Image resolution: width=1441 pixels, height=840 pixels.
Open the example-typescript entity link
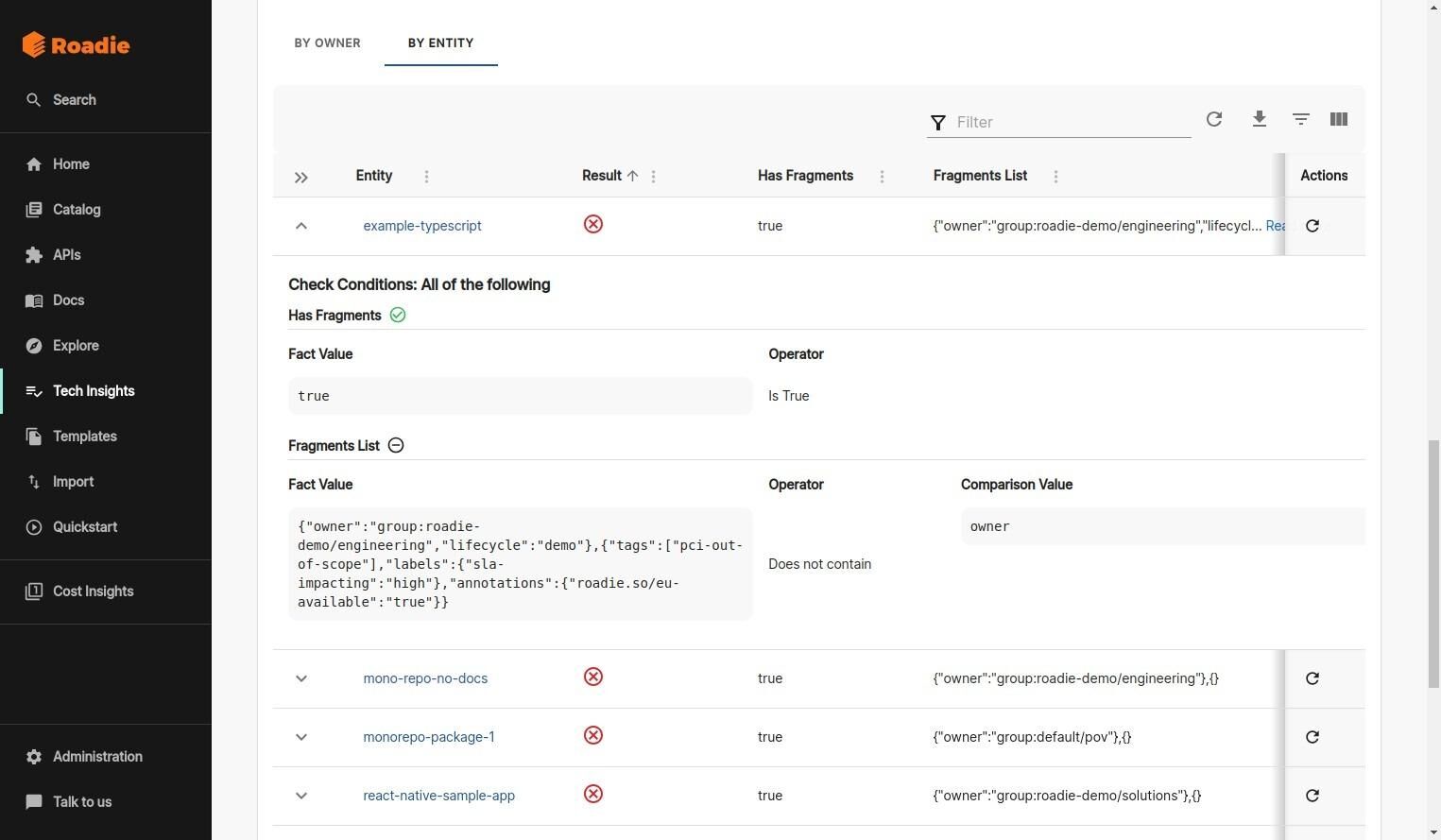point(422,226)
